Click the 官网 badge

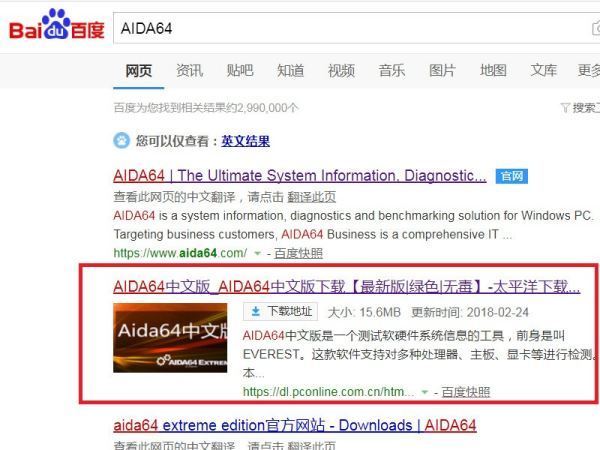[512, 176]
